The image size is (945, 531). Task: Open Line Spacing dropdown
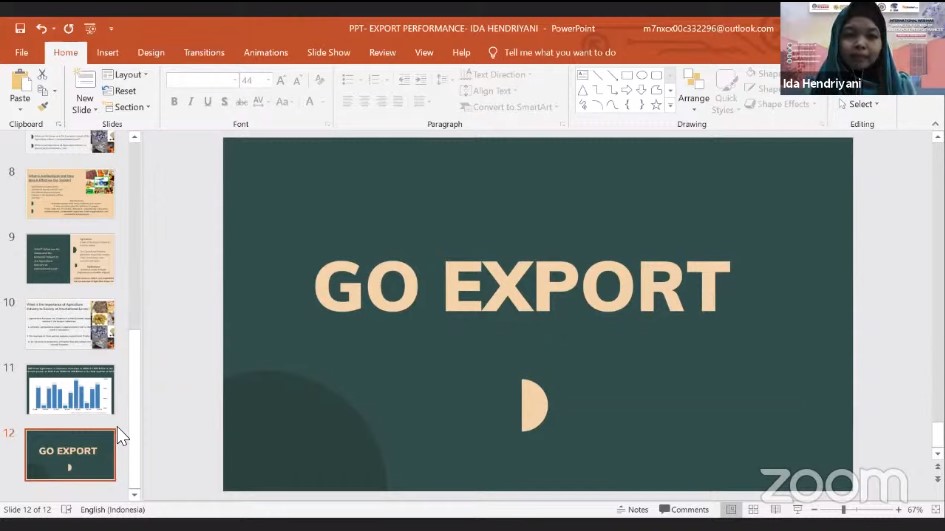coord(444,80)
